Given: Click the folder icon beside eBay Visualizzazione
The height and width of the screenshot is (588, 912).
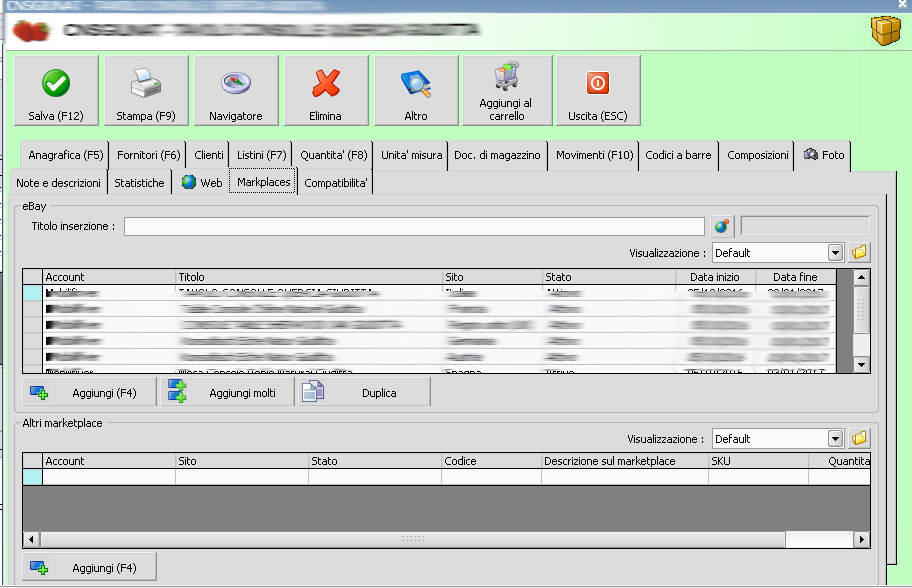Looking at the screenshot, I should [x=859, y=252].
